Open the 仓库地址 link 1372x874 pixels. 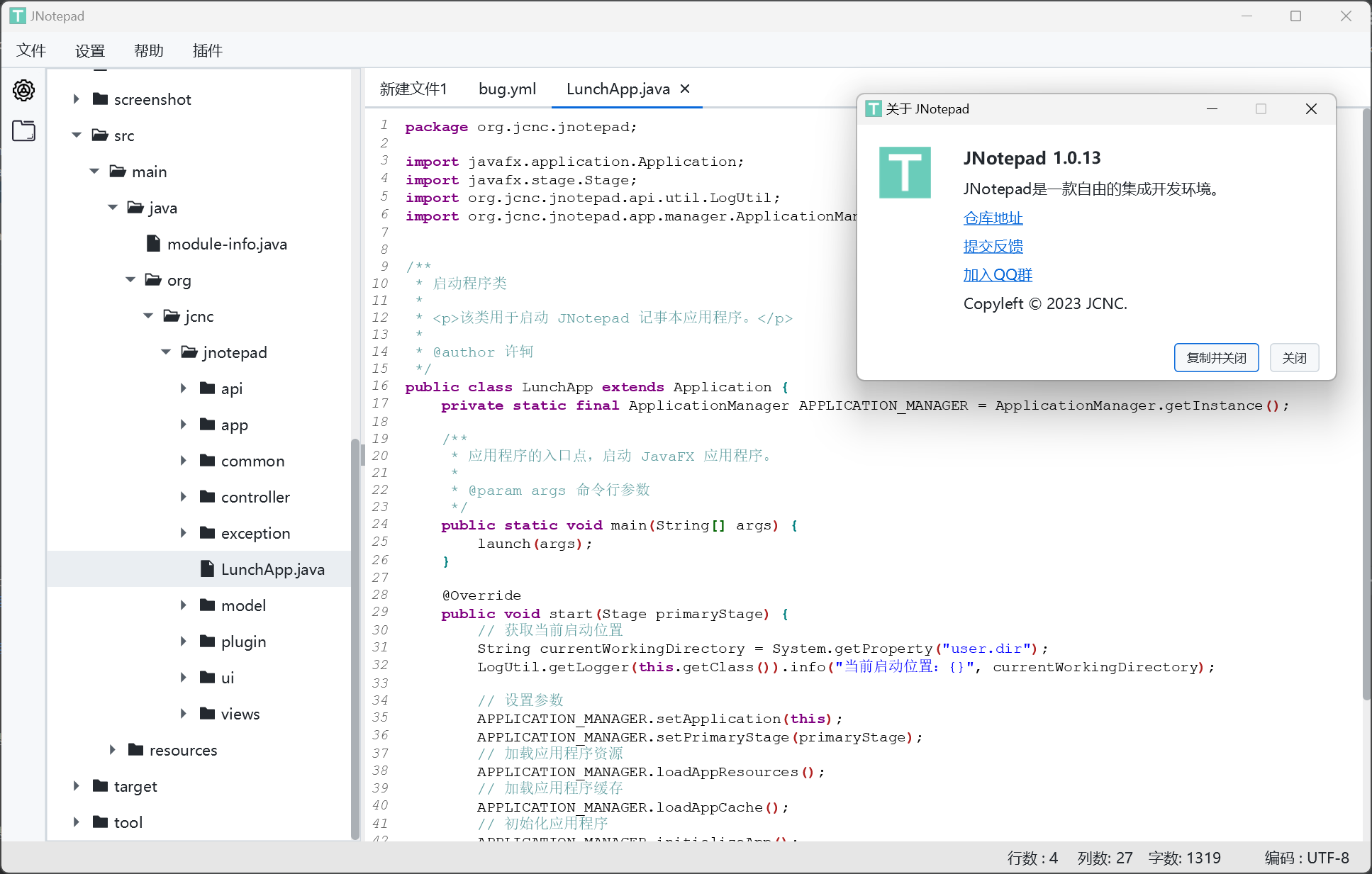993,218
